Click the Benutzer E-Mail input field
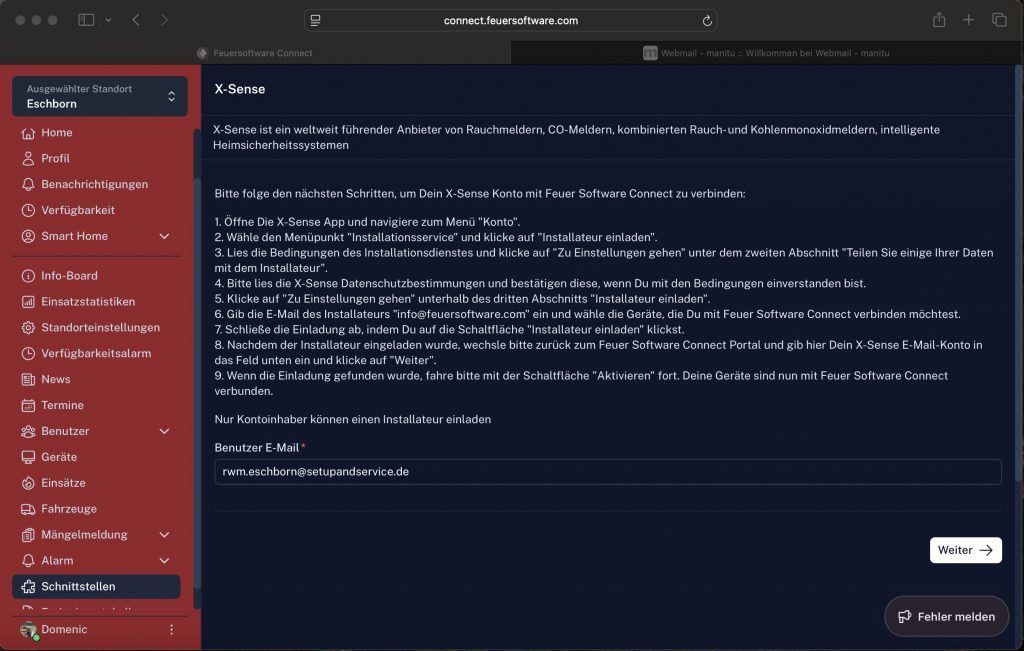Viewport: 1024px width, 651px height. [x=607, y=472]
